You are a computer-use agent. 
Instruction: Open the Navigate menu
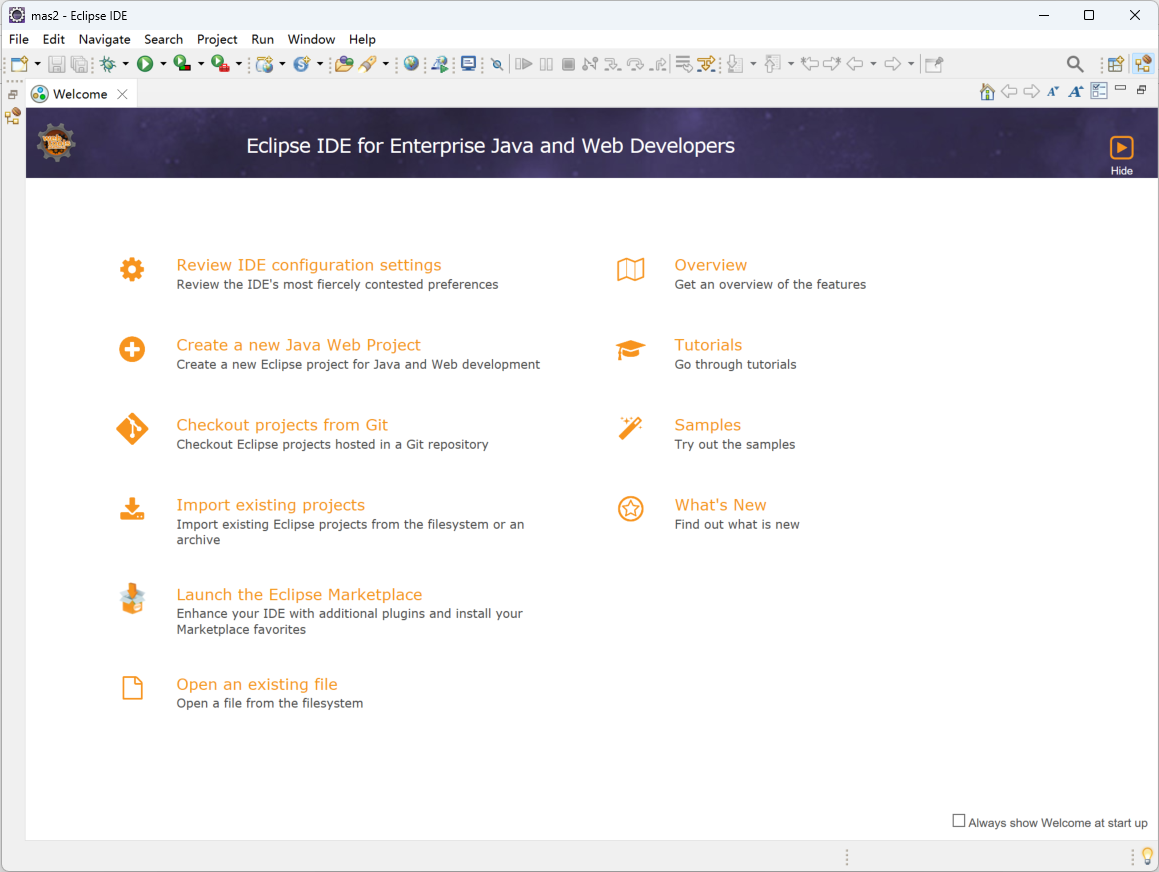pyautogui.click(x=104, y=39)
